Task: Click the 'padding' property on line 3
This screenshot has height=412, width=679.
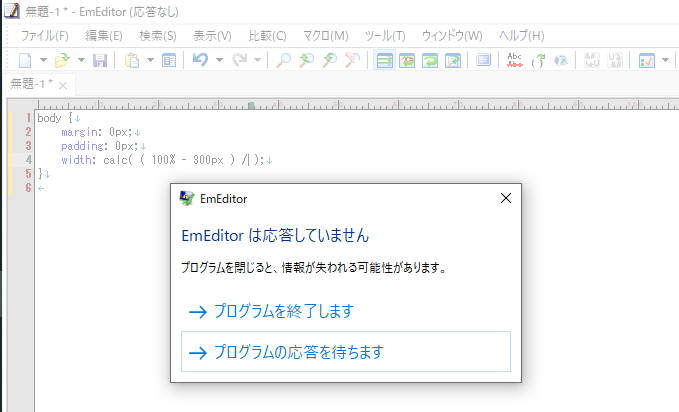Action: (x=82, y=146)
